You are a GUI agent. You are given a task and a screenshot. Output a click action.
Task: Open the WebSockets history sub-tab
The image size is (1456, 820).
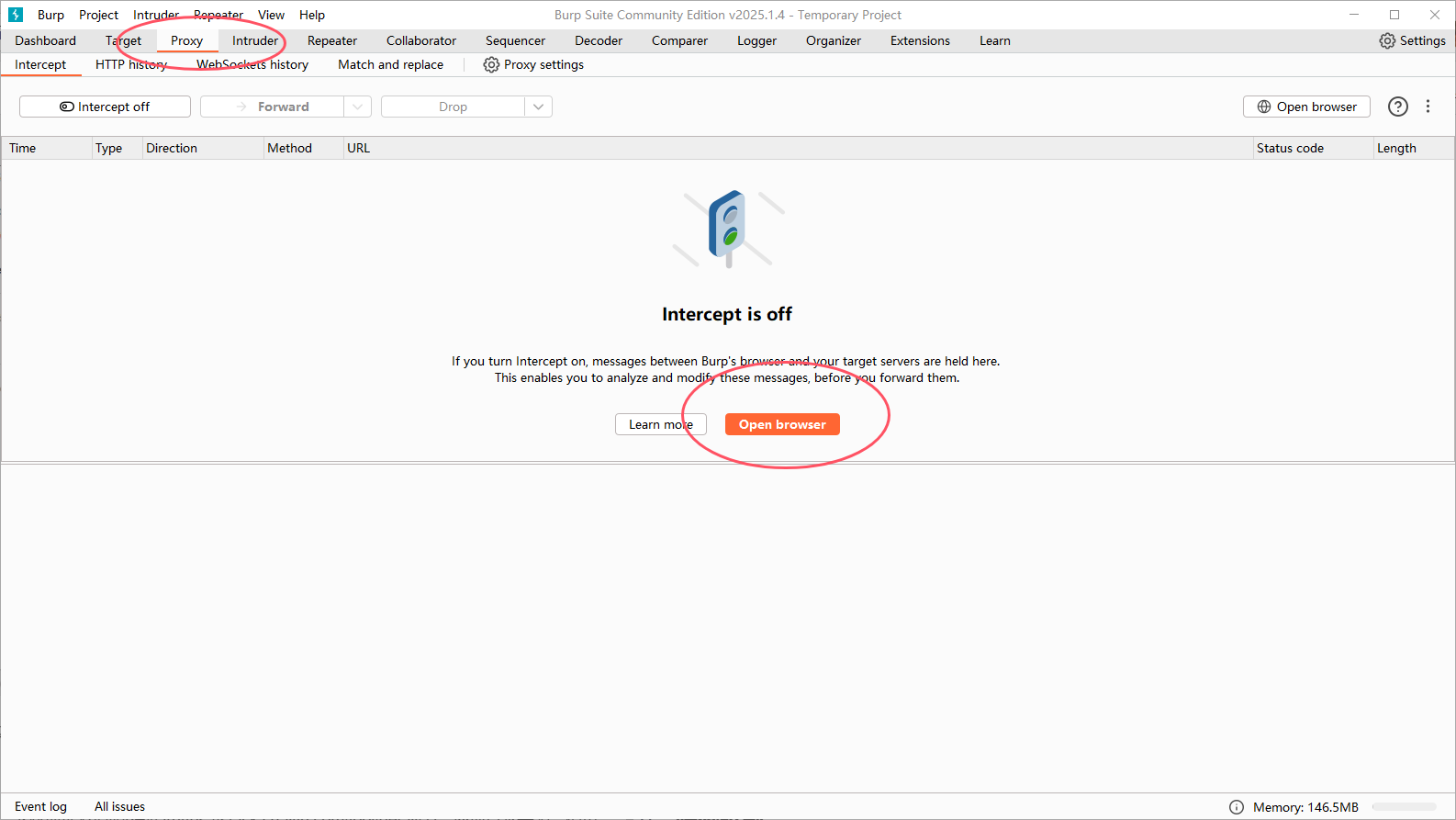[252, 64]
